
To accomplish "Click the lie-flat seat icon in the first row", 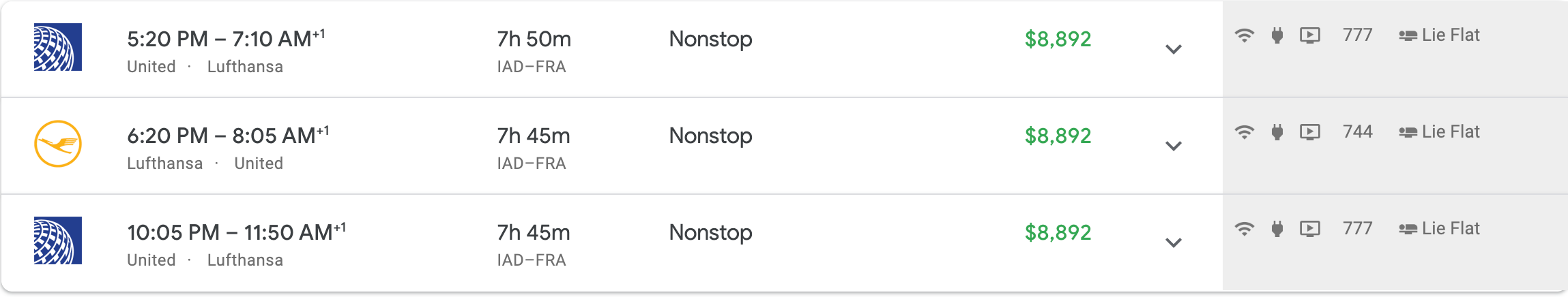I will click(x=1408, y=36).
